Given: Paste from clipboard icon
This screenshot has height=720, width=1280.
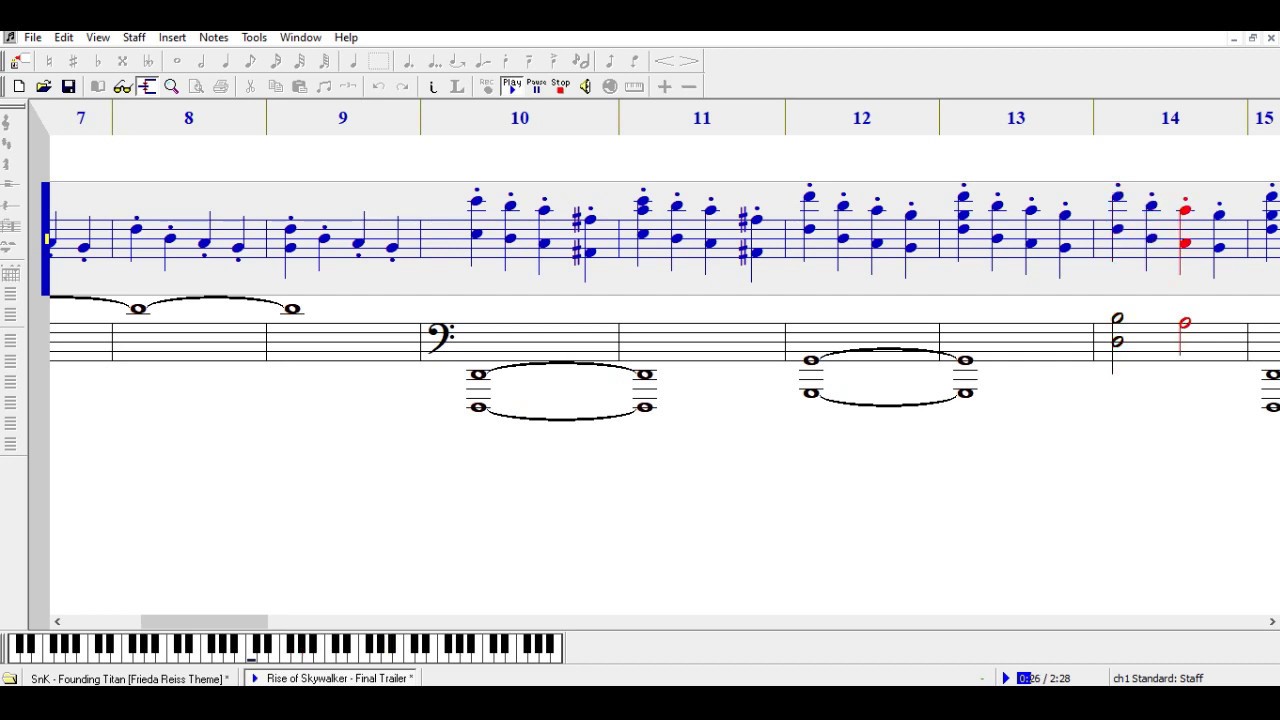Looking at the screenshot, I should pos(299,87).
